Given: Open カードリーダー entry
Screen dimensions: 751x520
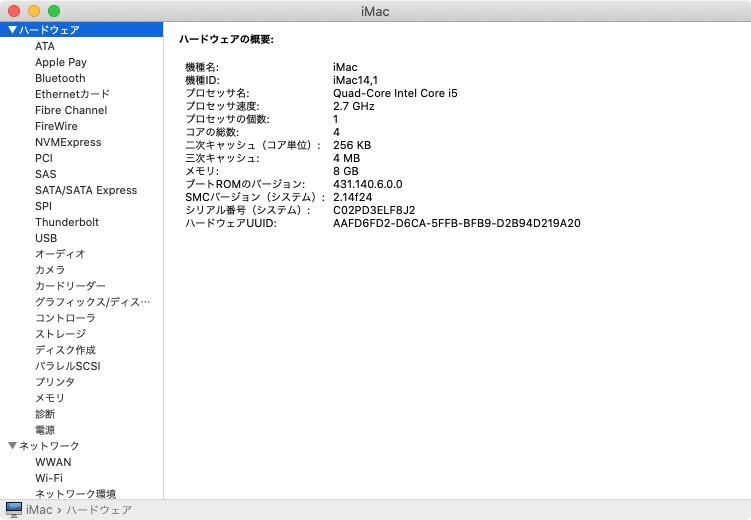Looking at the screenshot, I should tap(70, 286).
